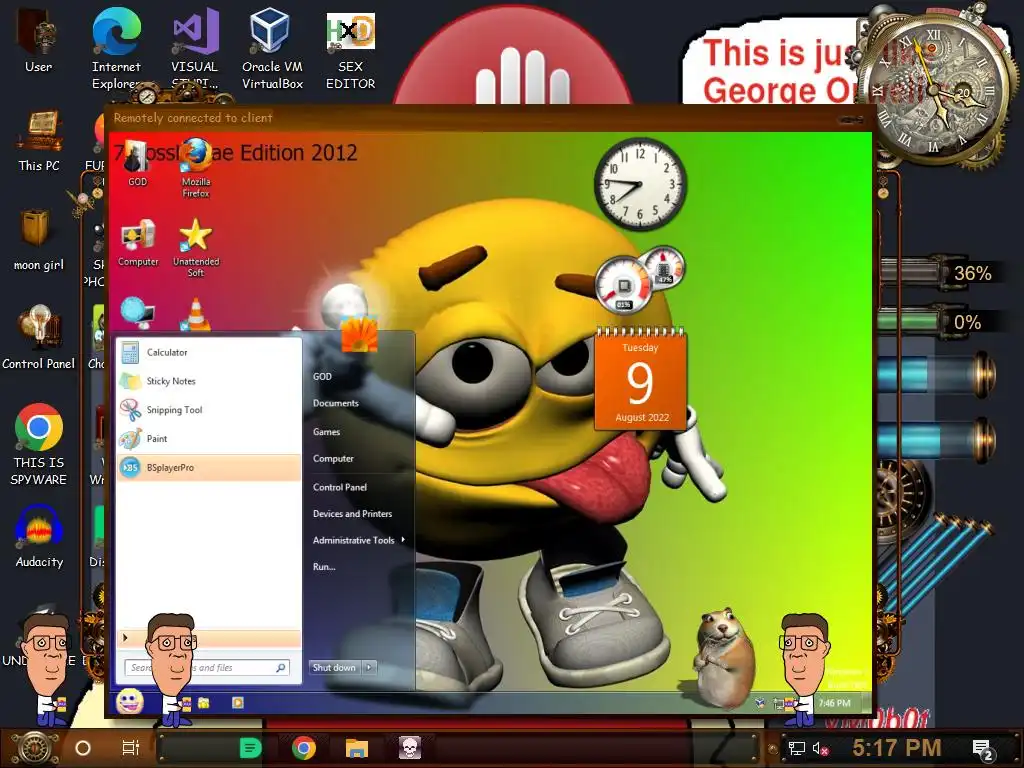This screenshot has width=1024, height=768.
Task: Open Audacity from the host desktop
Action: click(x=39, y=537)
